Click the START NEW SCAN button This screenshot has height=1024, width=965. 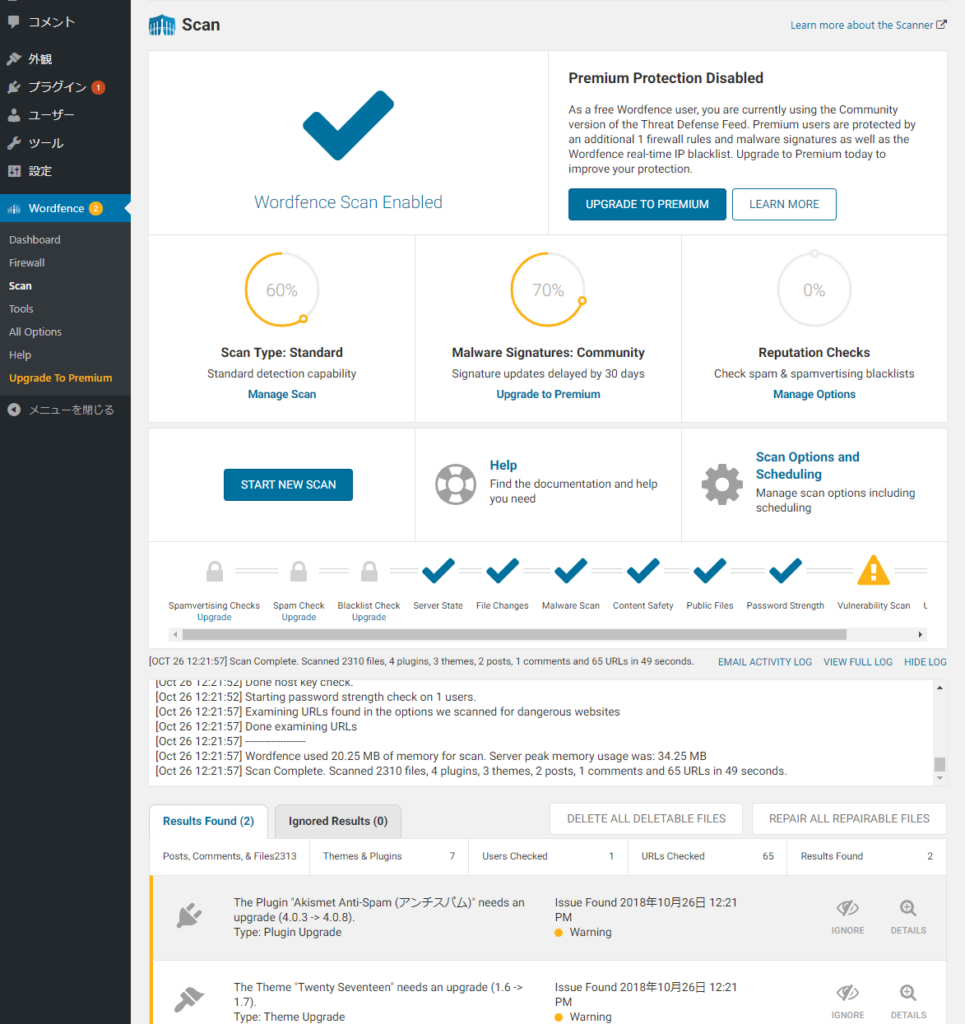coord(288,485)
